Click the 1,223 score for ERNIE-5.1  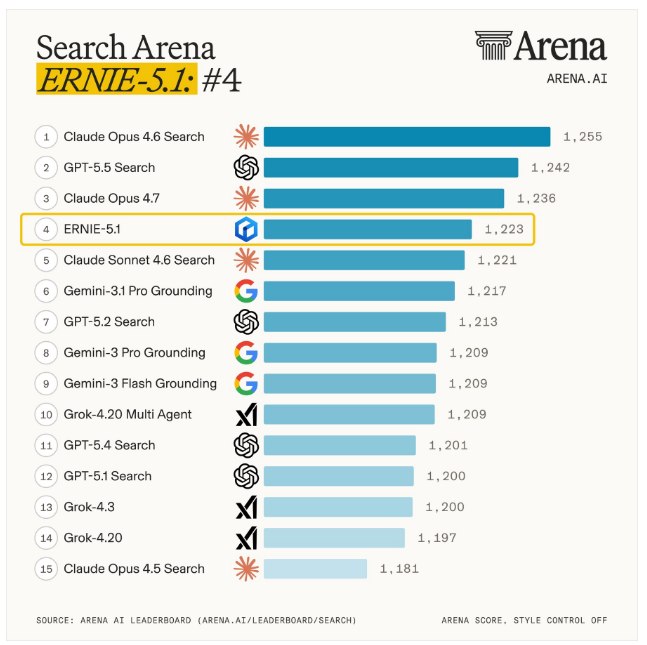tap(504, 229)
